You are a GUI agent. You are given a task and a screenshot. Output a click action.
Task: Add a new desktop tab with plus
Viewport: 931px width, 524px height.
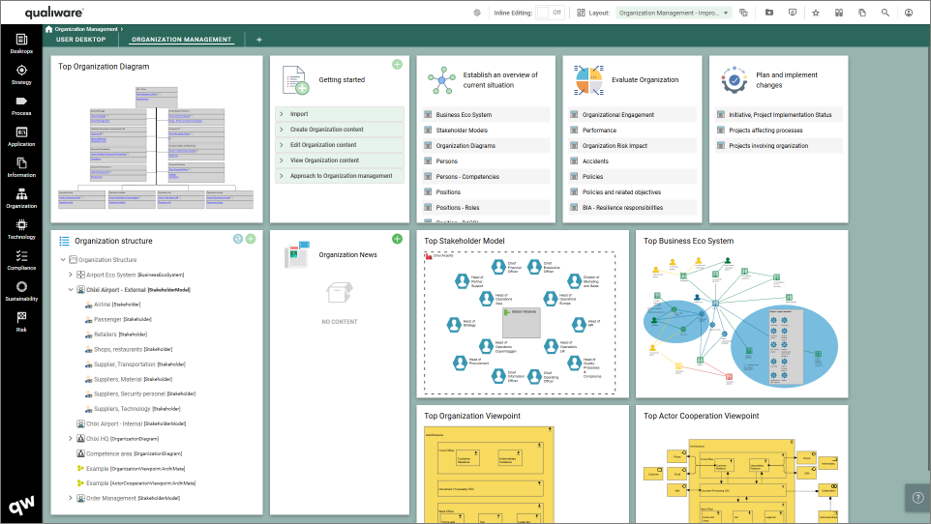click(x=259, y=40)
